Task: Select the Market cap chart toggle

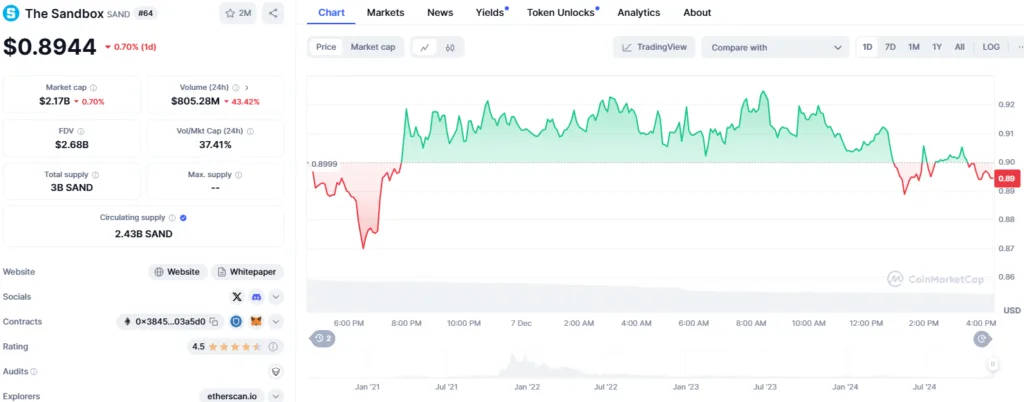Action: click(373, 47)
